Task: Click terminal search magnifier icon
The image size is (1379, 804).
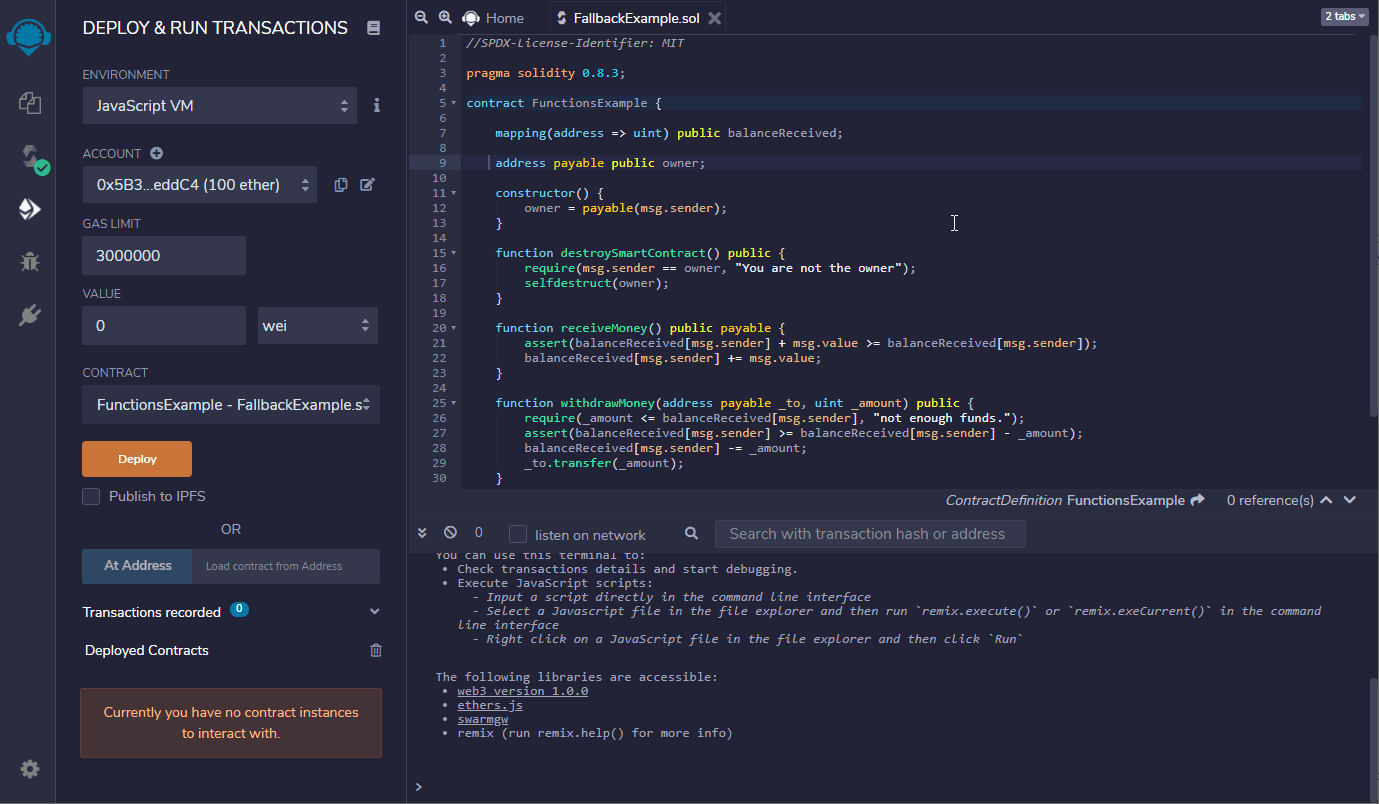Action: 691,534
